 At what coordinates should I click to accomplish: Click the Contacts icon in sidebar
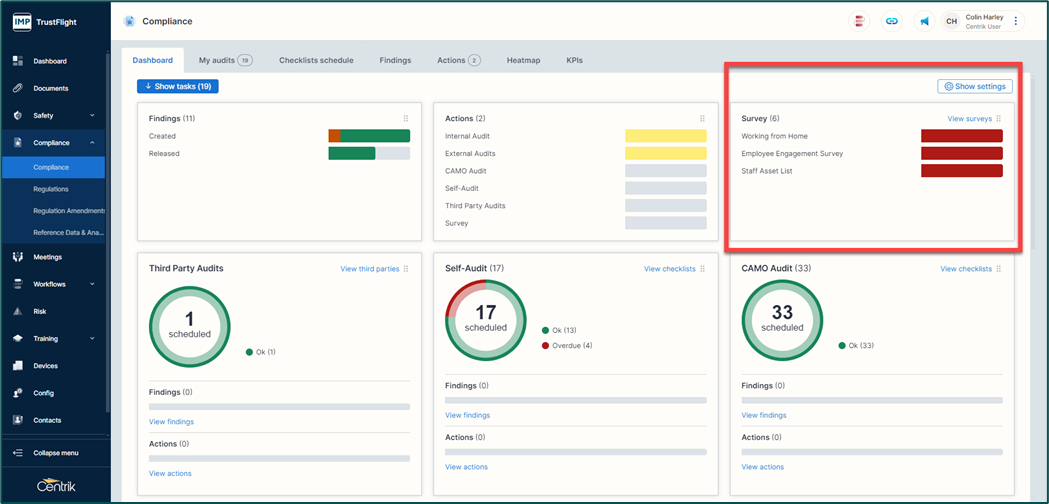[x=17, y=420]
